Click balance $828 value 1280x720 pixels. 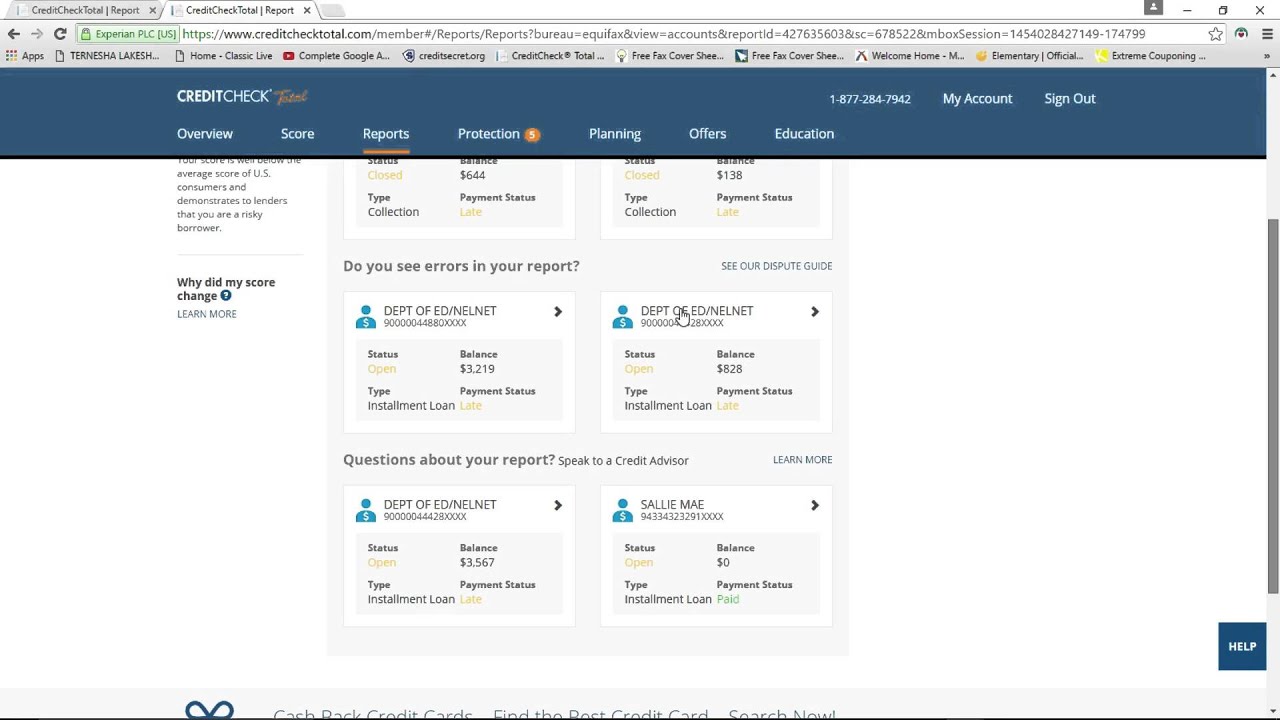point(729,369)
